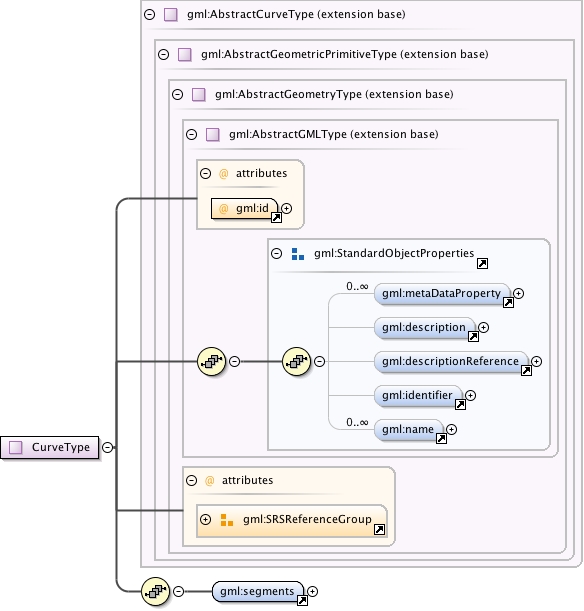Expand gml:descriptionReference element
This screenshot has width=584, height=611.
click(536, 362)
